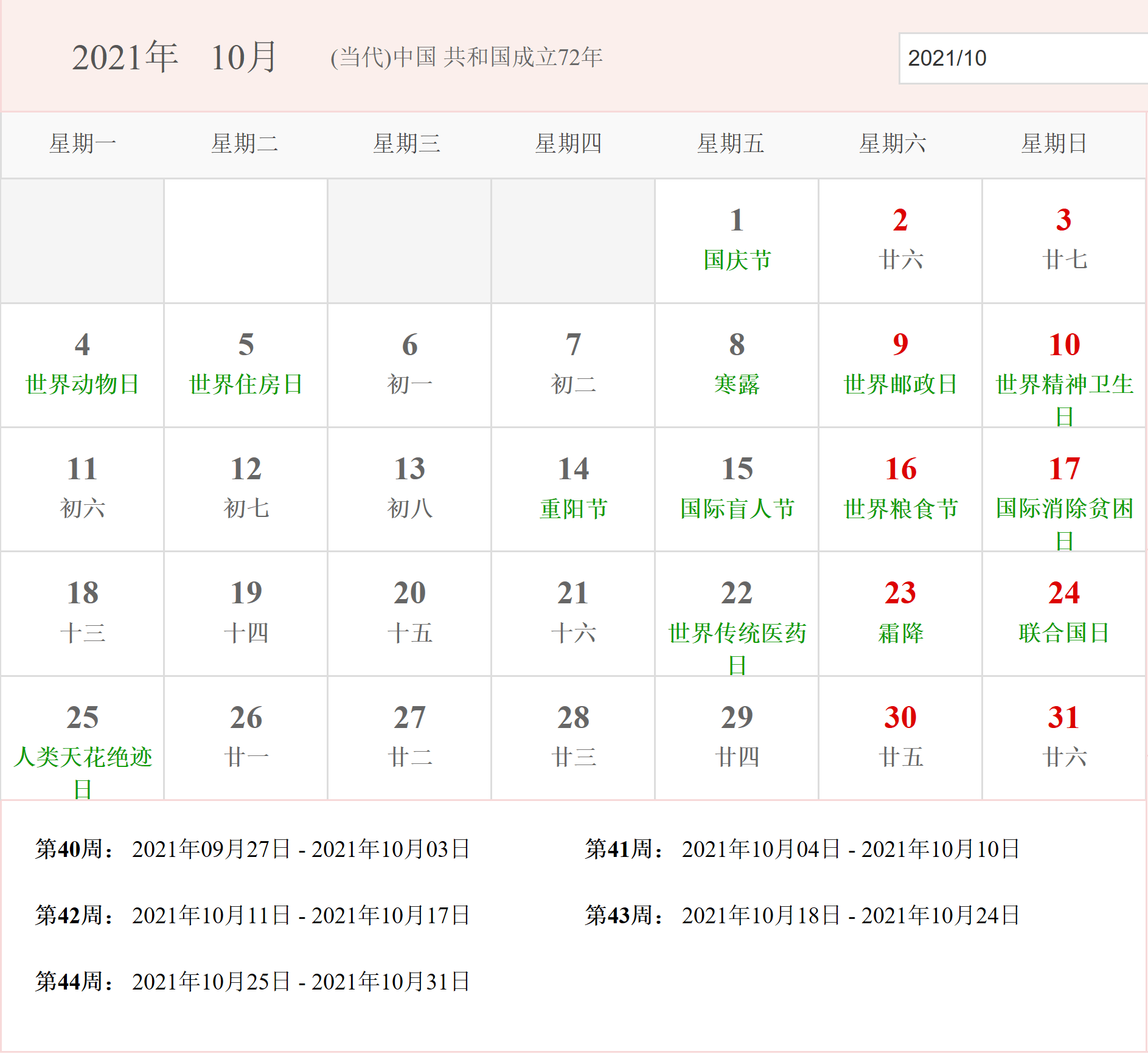Select October 20 十五 date cell
Image resolution: width=1148 pixels, height=1054 pixels.
coord(409,614)
